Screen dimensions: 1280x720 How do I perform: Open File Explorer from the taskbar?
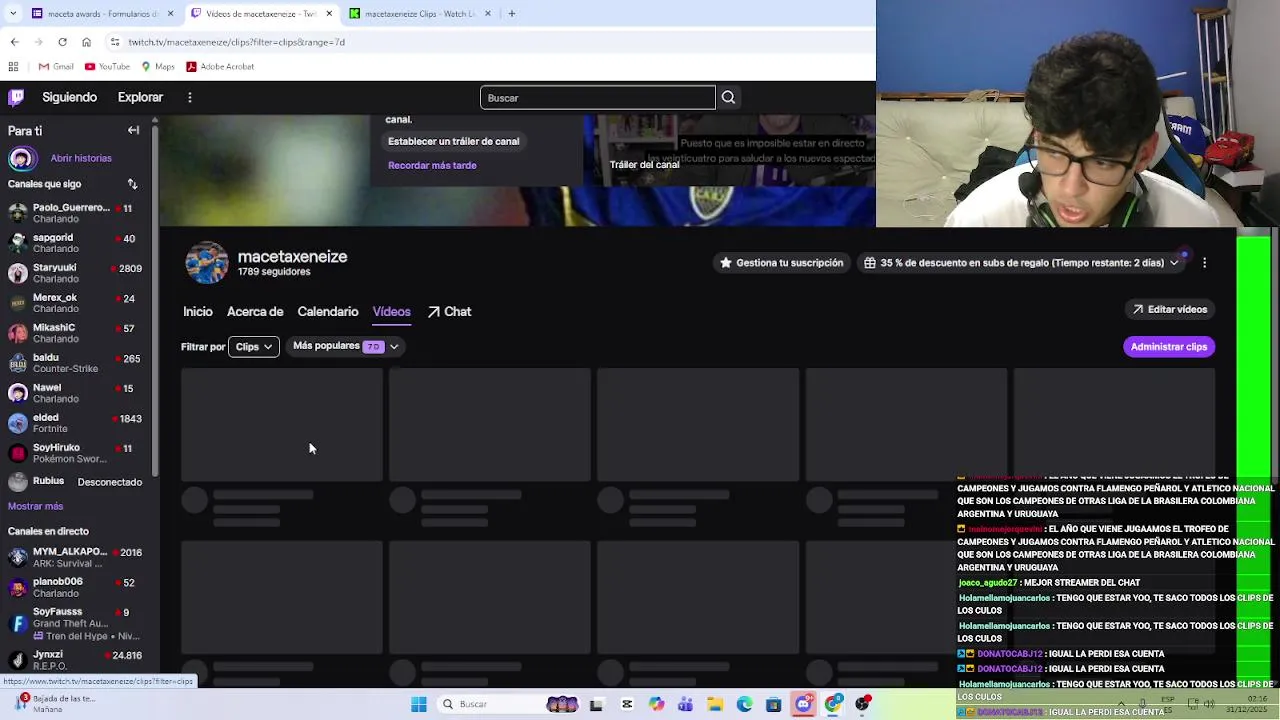point(715,704)
